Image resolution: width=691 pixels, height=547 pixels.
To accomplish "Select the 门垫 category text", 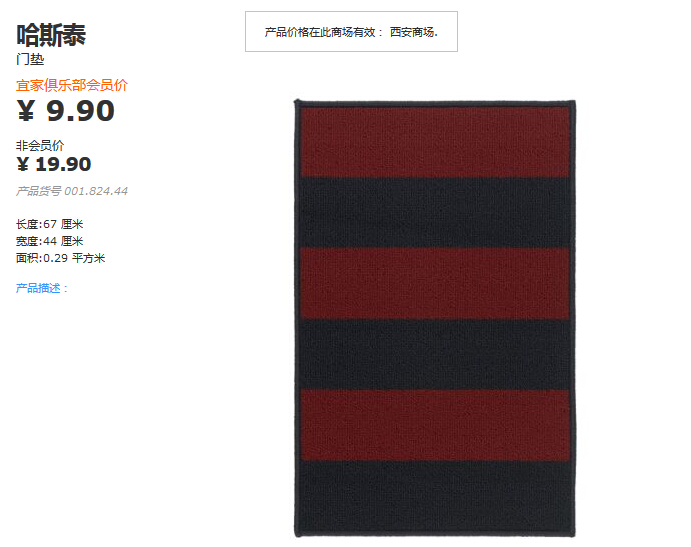I will point(30,59).
